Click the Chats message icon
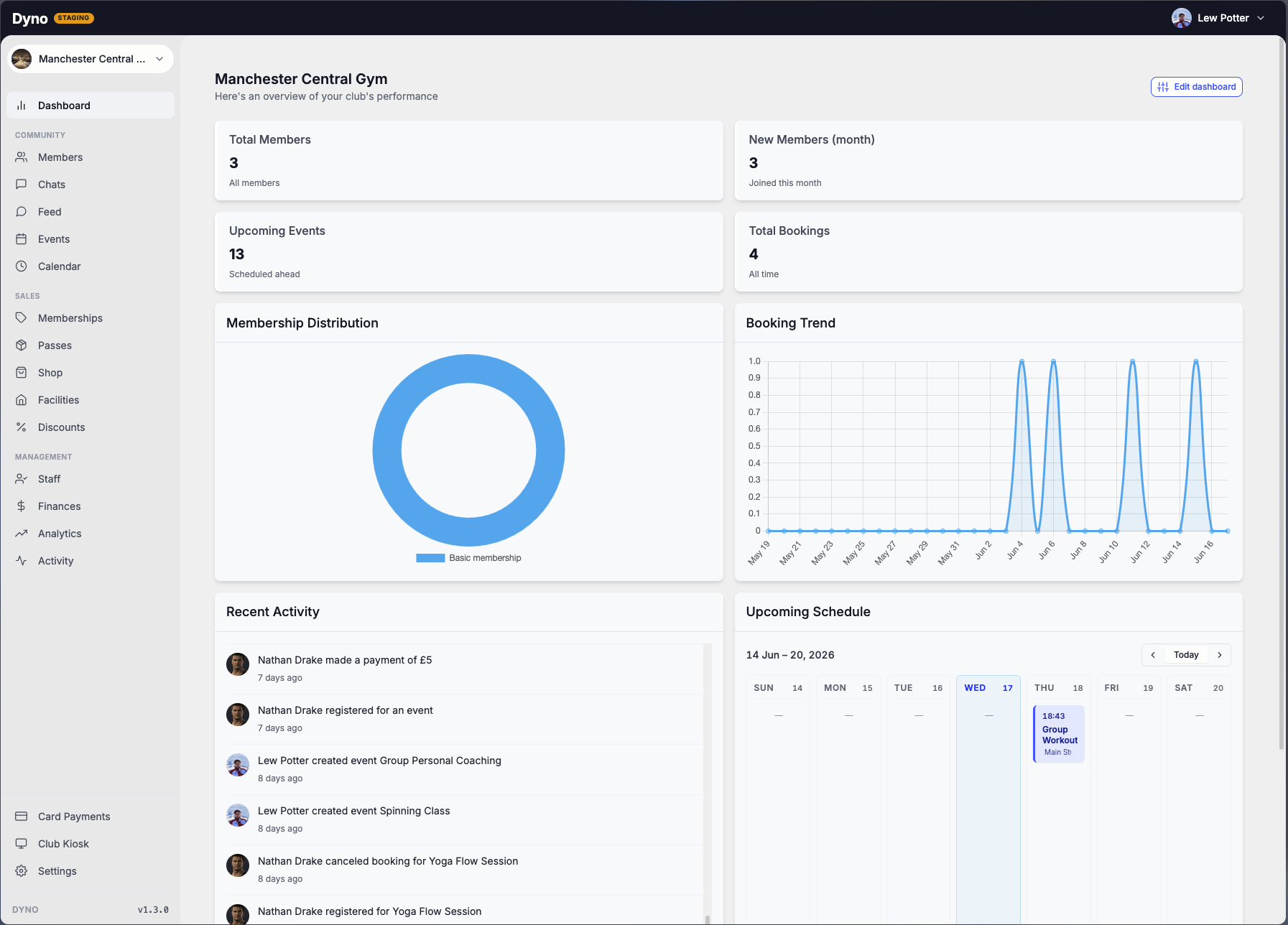 click(22, 185)
